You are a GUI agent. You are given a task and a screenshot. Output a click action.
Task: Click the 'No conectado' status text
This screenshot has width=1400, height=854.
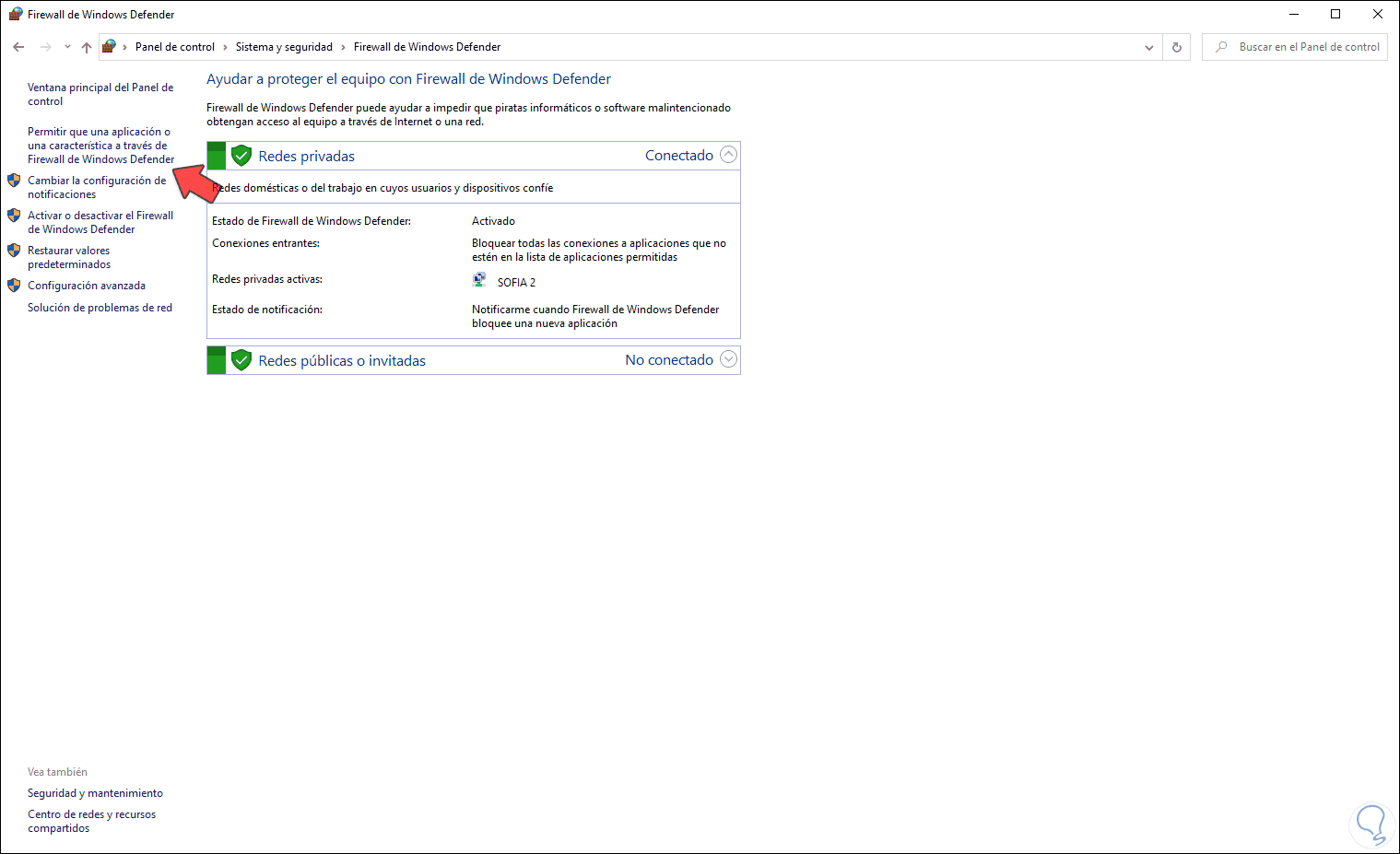(x=669, y=360)
